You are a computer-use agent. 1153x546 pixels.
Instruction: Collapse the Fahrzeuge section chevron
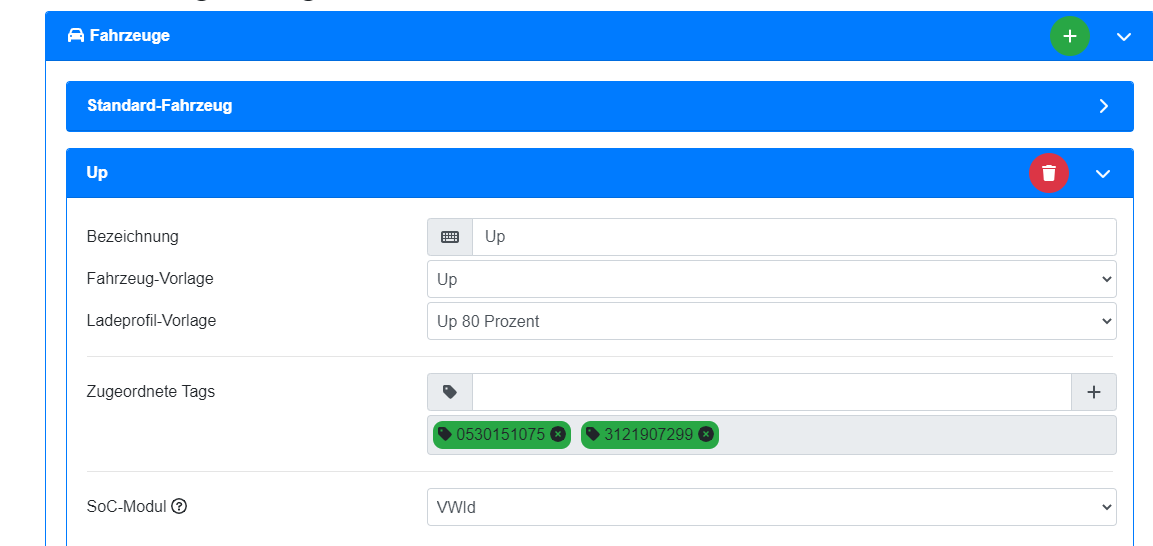point(1124,36)
